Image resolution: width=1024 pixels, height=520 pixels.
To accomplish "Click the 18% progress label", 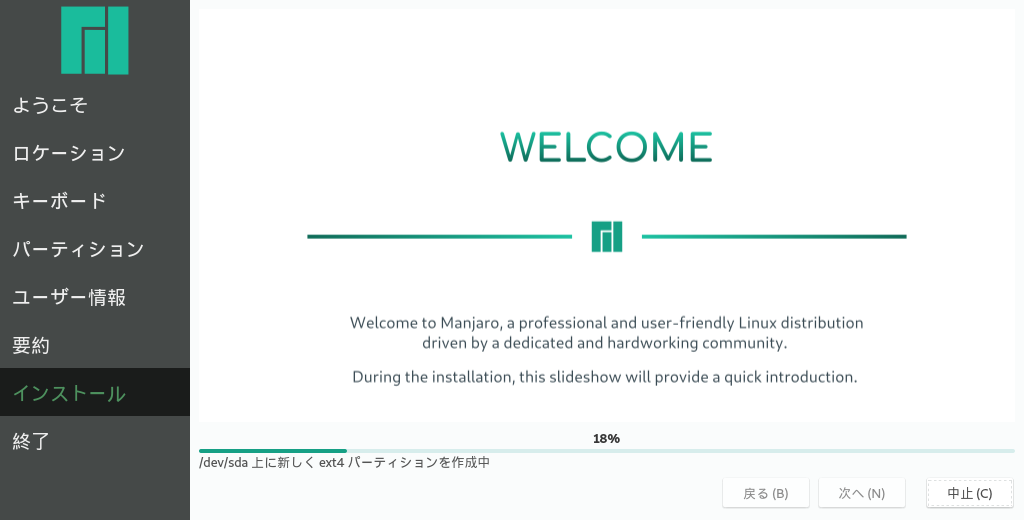I will click(606, 438).
